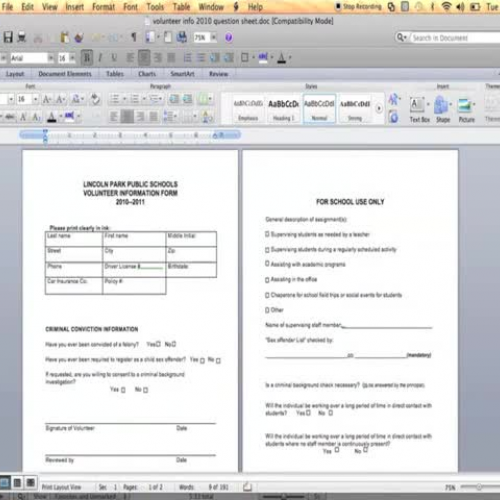This screenshot has width=500, height=500.
Task: Open the zoom percentage dropdown in toolbar
Action: tap(214, 37)
